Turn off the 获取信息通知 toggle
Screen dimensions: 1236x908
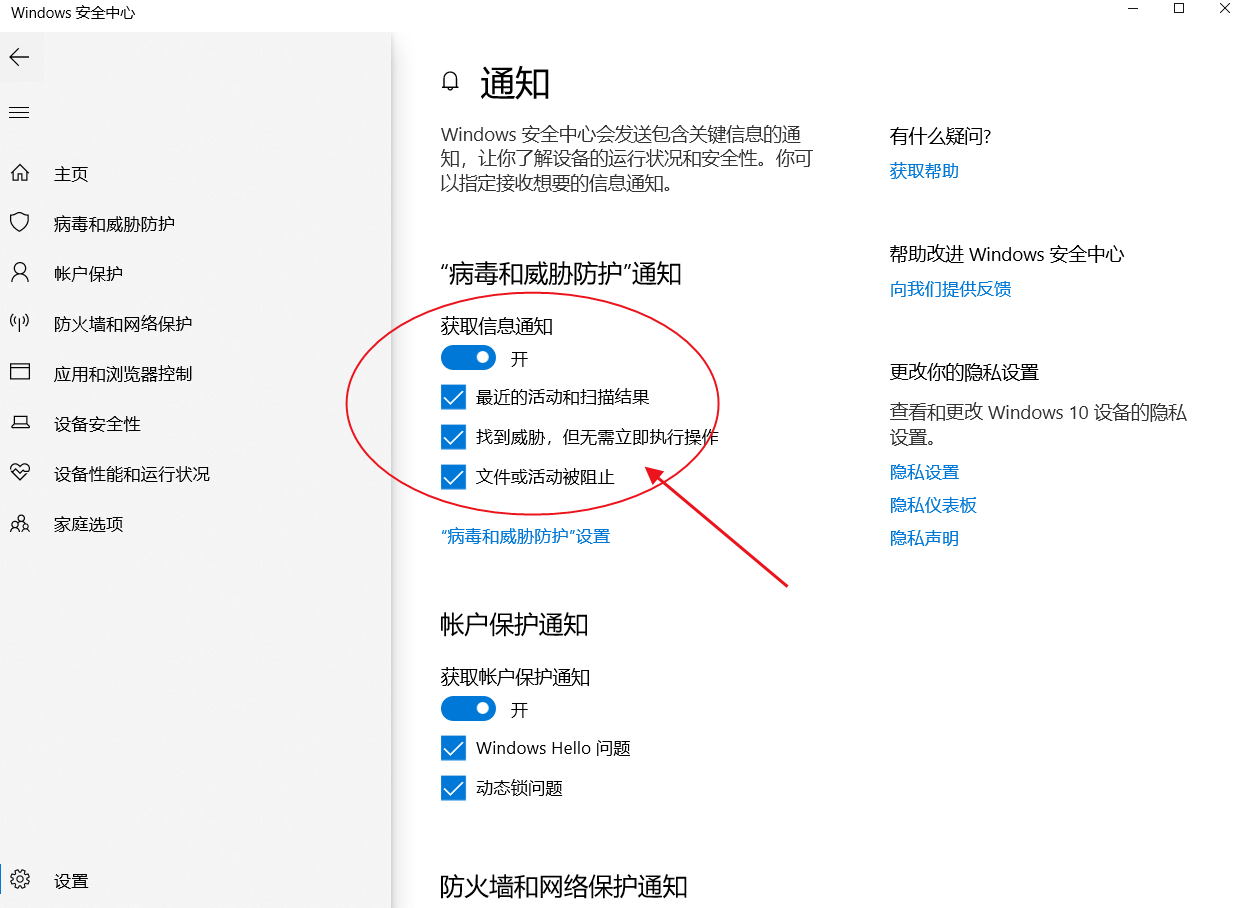[x=468, y=358]
